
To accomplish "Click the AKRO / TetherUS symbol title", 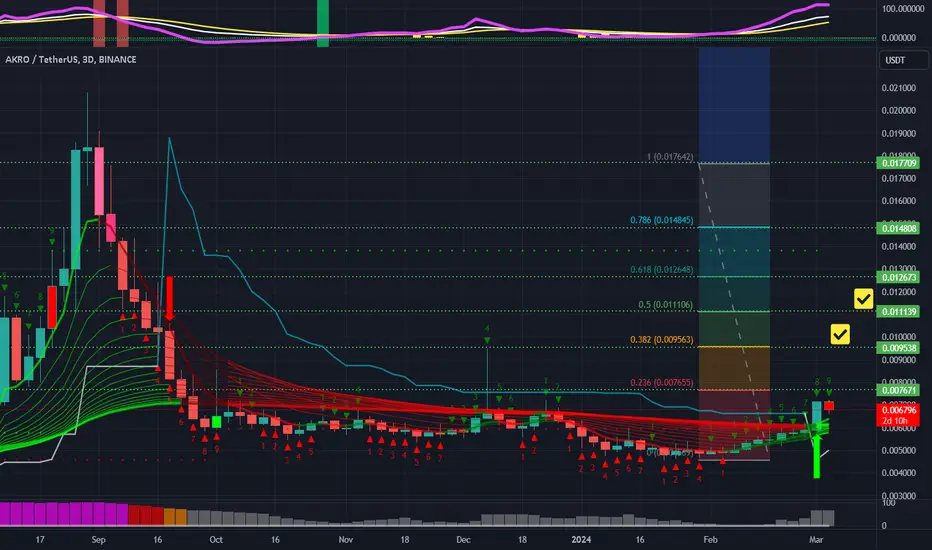I will click(x=68, y=60).
